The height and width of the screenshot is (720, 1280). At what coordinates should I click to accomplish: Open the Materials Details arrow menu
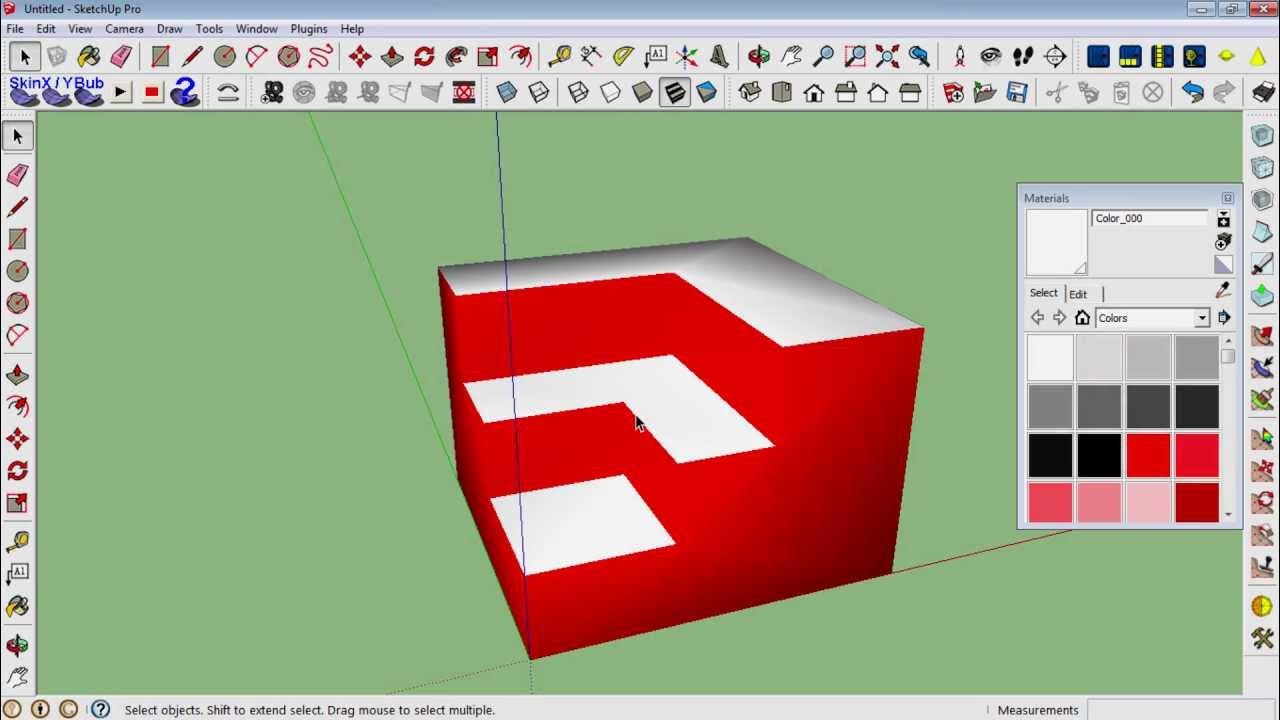[1224, 318]
